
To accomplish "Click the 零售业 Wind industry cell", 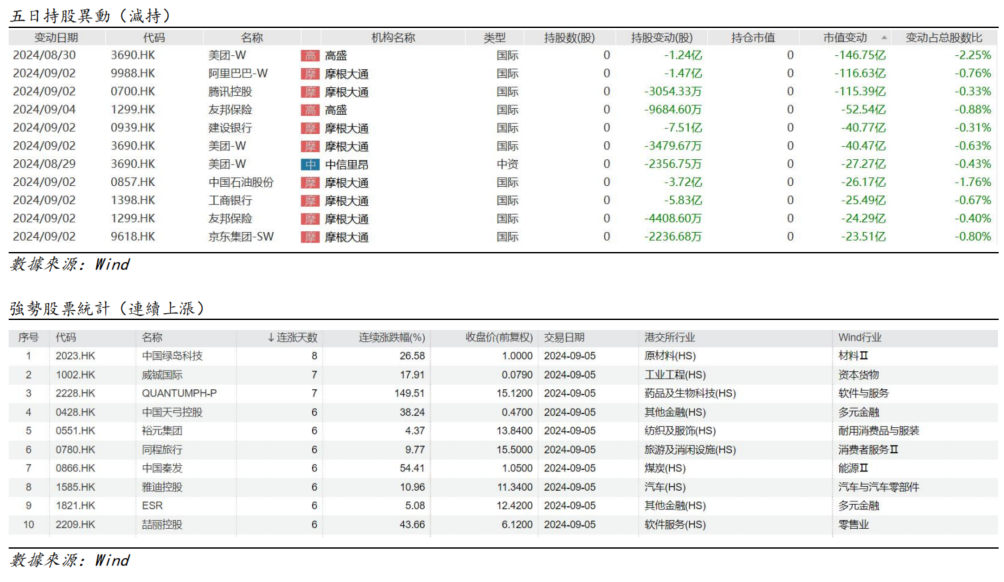I will pyautogui.click(x=854, y=525).
